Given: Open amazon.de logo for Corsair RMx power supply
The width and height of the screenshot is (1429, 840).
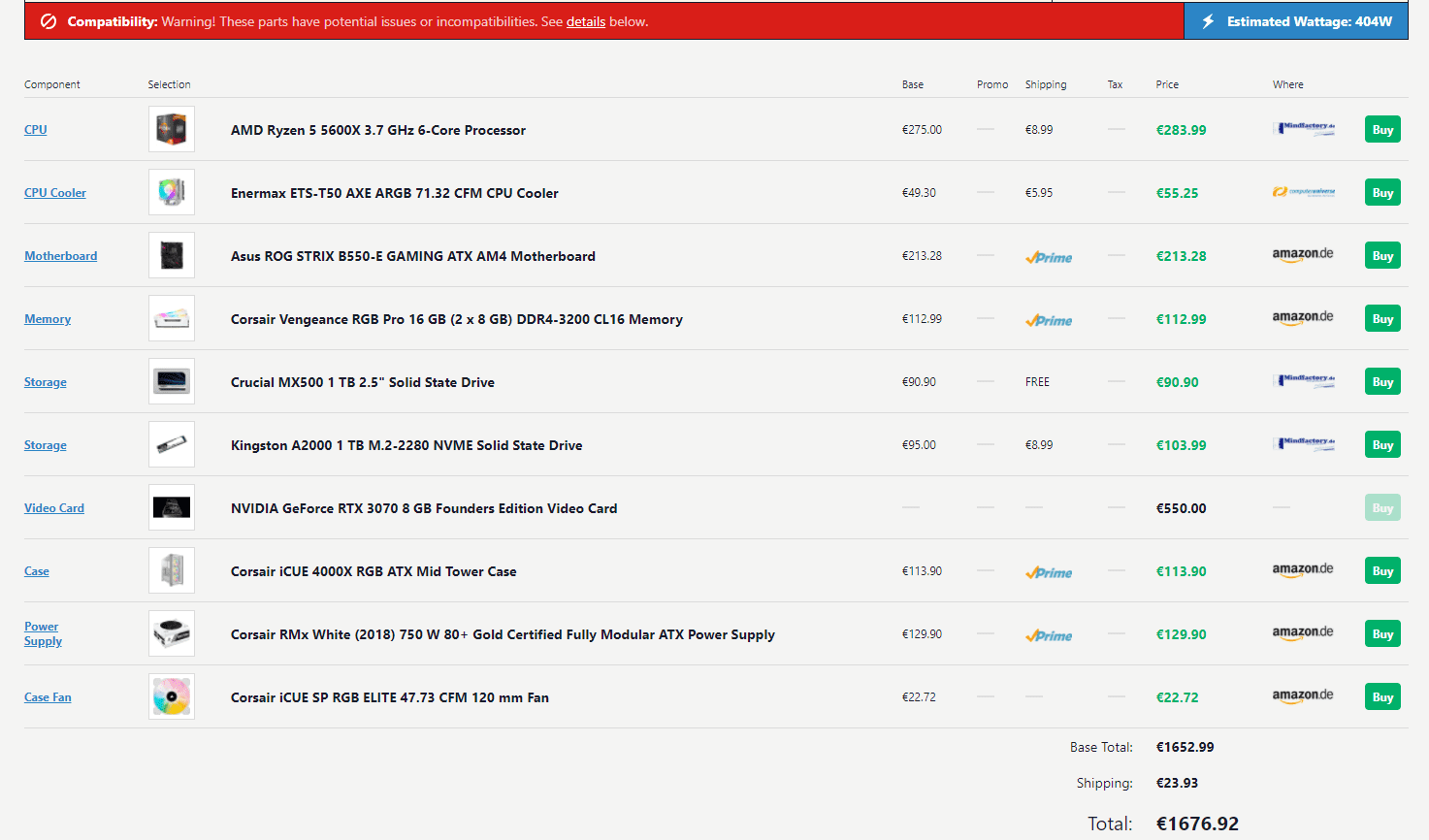Looking at the screenshot, I should point(1303,633).
